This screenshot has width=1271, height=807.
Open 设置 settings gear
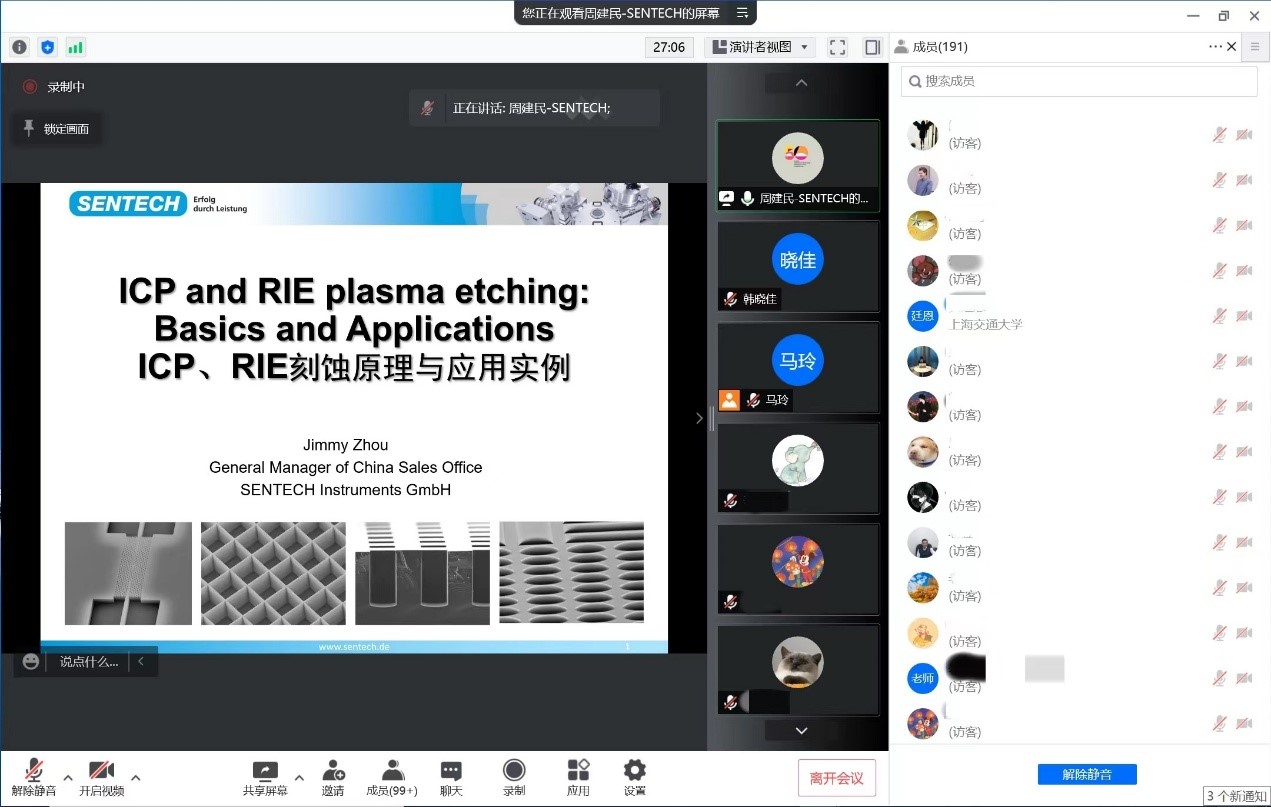634,771
